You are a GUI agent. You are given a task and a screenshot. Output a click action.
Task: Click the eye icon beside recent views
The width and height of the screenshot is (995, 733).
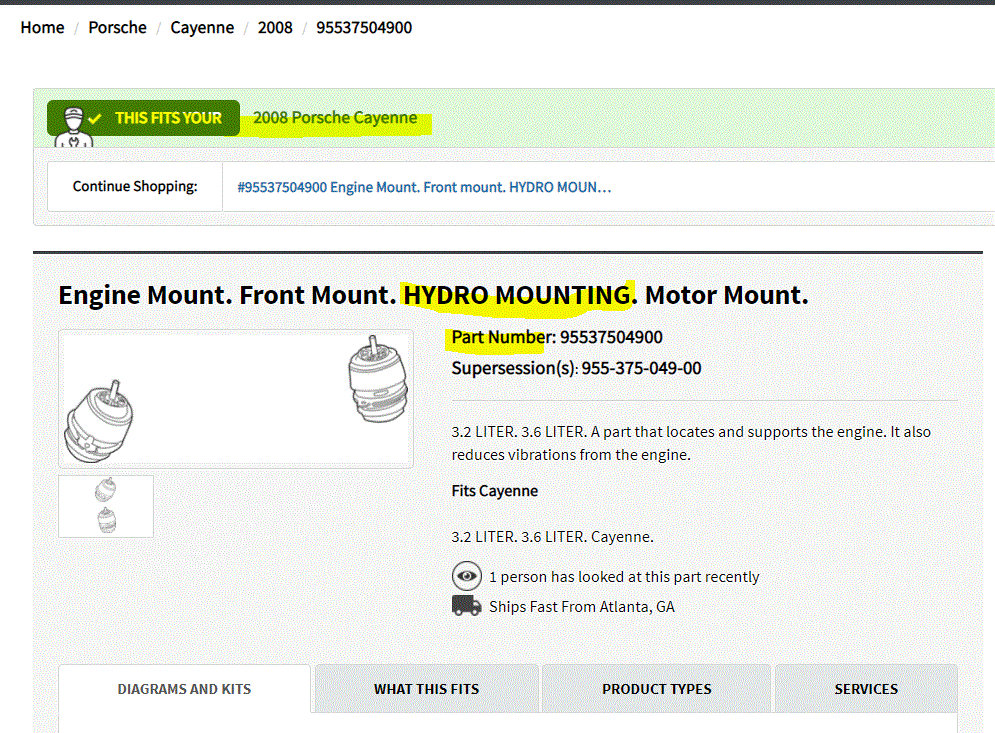pos(466,577)
